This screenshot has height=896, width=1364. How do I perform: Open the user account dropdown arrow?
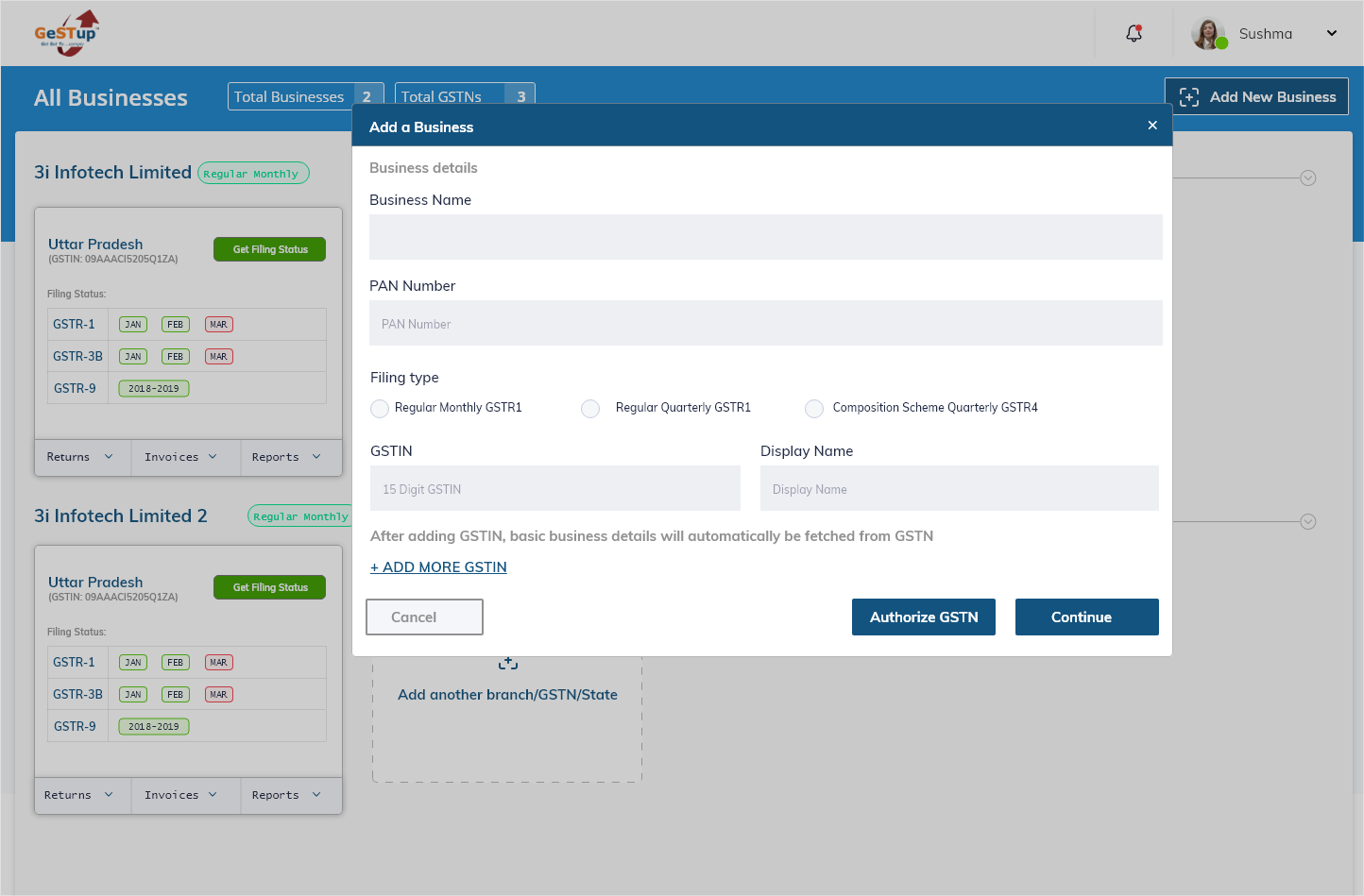coord(1332,33)
